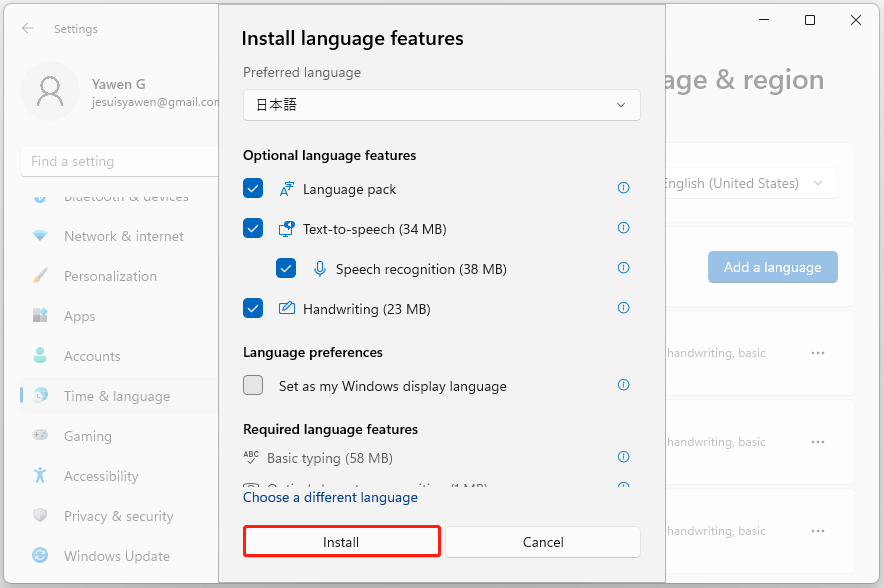
Task: Select Time & language in the sidebar
Action: pos(40,396)
